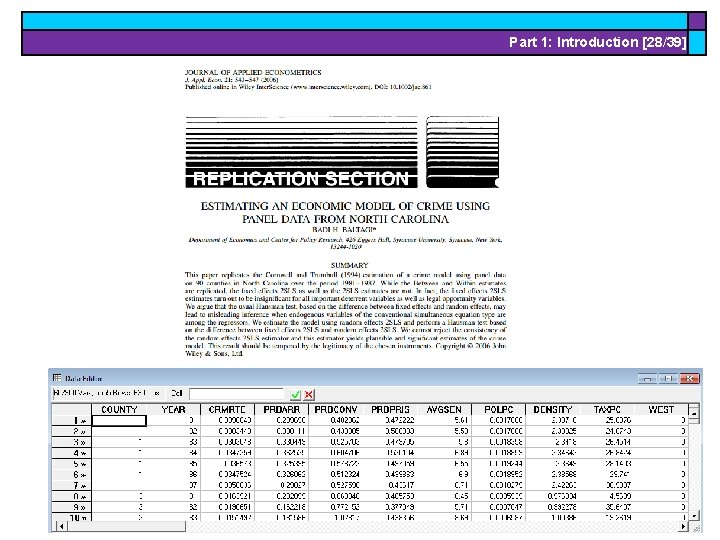Image resolution: width=720 pixels, height=540 pixels.
Task: Click the horizontal scrollbar thumb
Action: pyautogui.click(x=126, y=526)
